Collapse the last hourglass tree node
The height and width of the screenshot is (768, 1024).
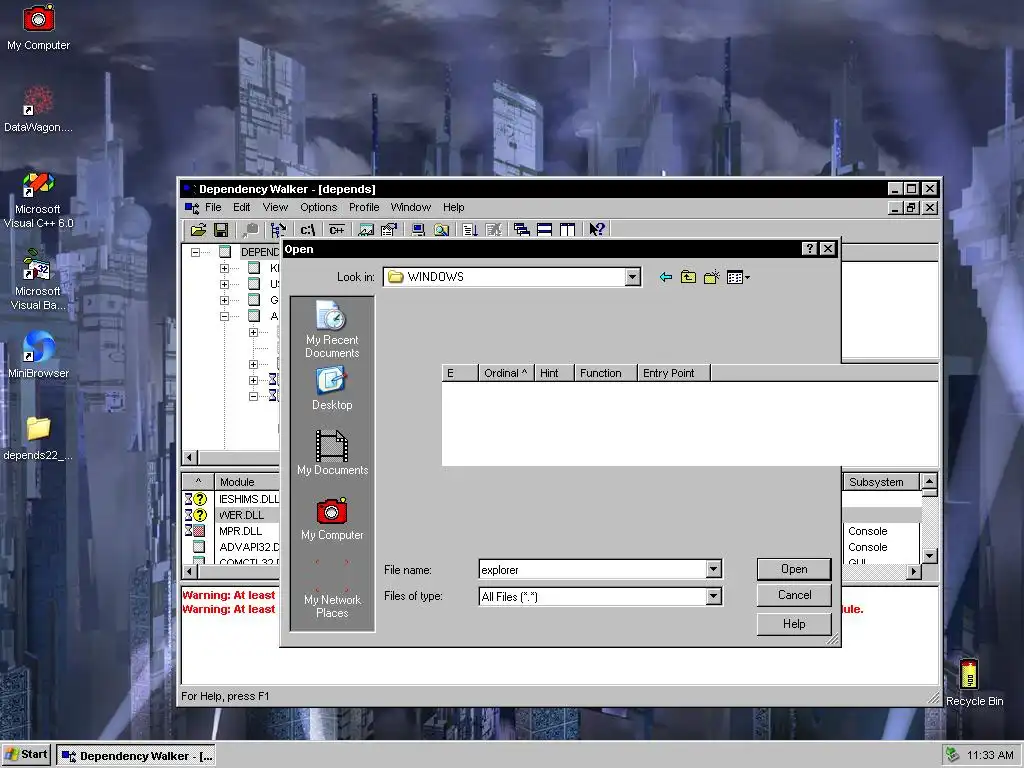click(x=253, y=396)
